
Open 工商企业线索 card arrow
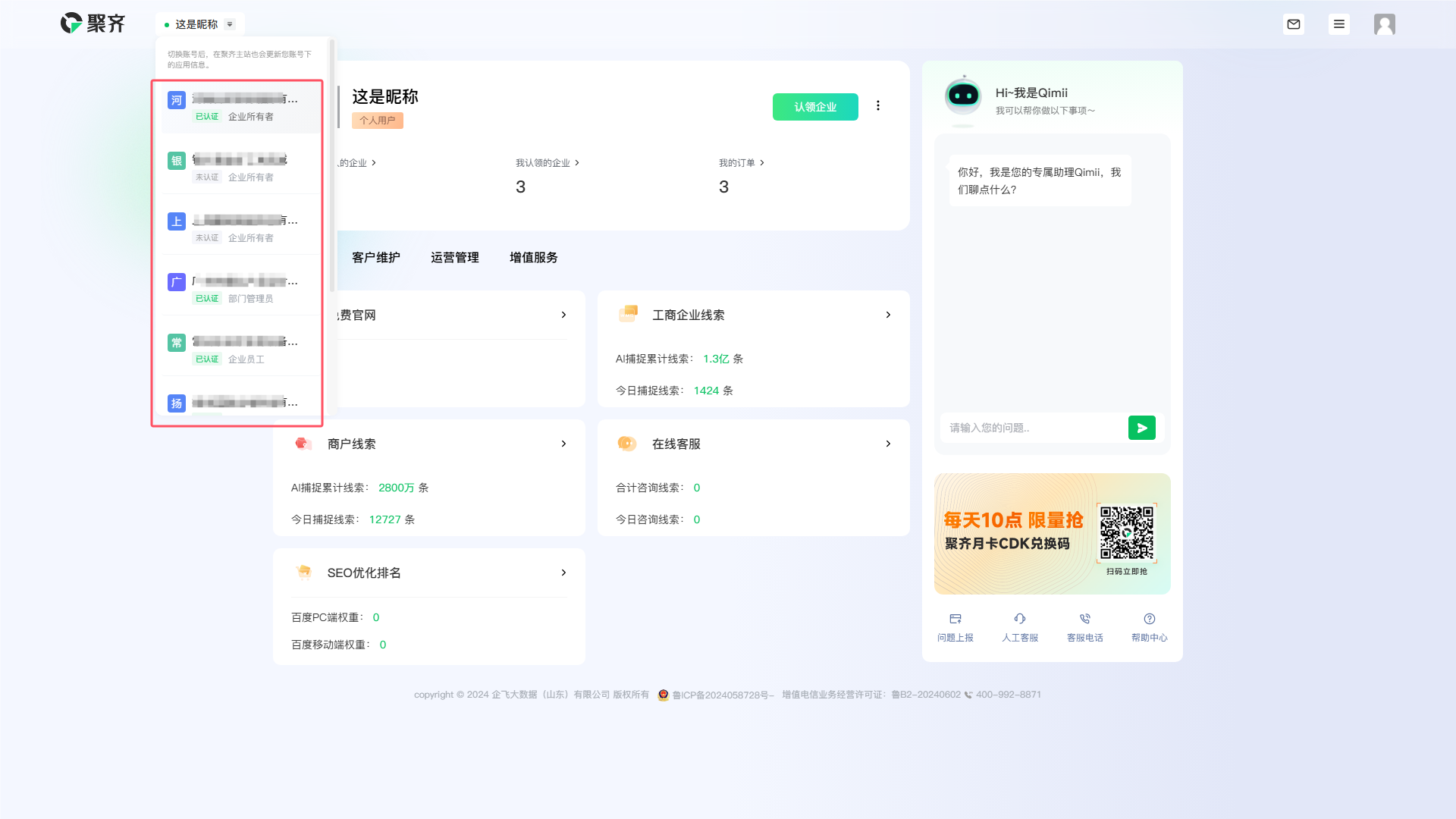[888, 315]
